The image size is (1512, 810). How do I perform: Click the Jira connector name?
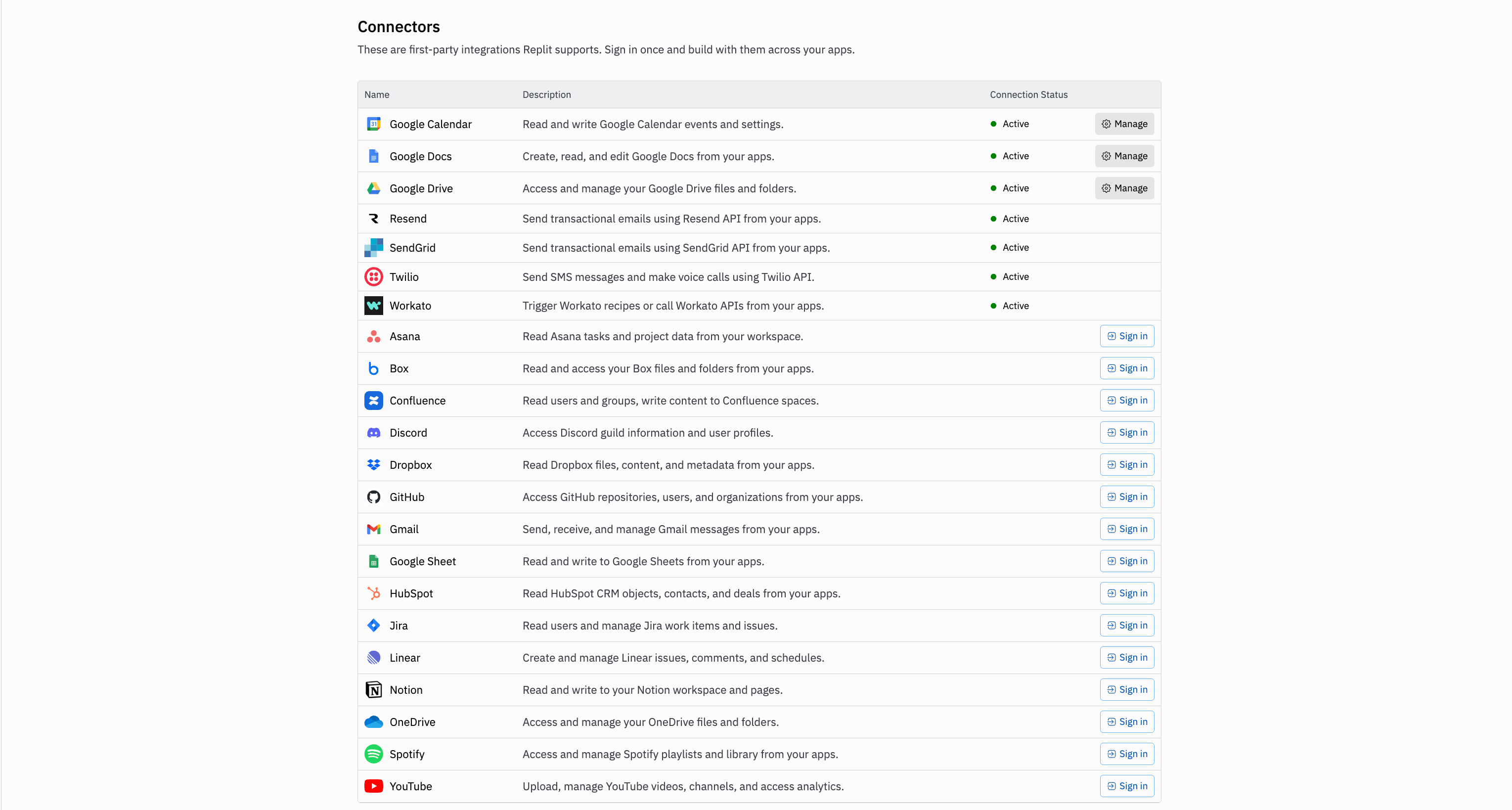398,626
